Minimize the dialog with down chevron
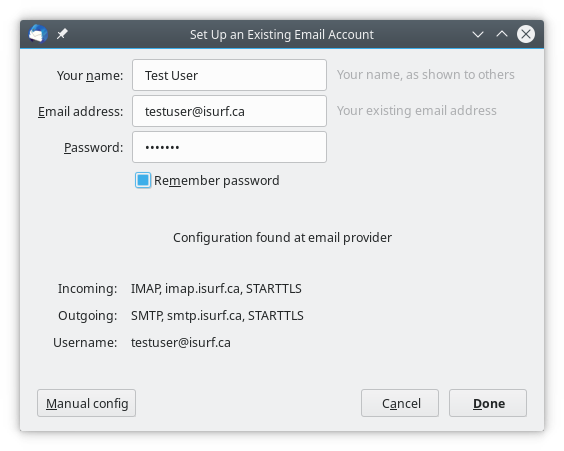This screenshot has width=564, height=451. (478, 35)
